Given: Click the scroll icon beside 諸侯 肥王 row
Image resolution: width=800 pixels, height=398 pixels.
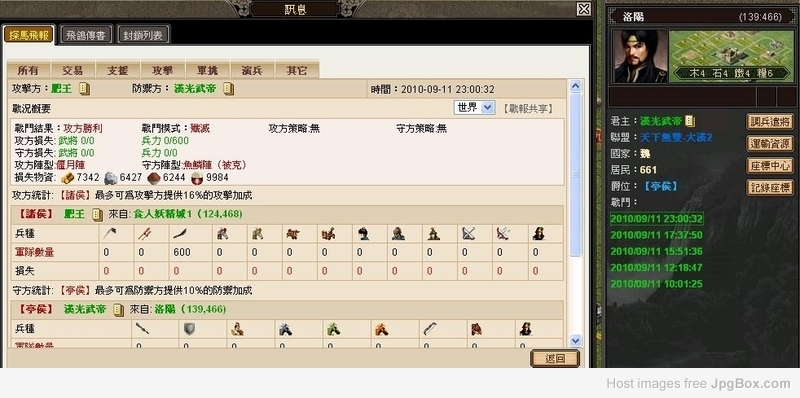Looking at the screenshot, I should click(x=97, y=214).
